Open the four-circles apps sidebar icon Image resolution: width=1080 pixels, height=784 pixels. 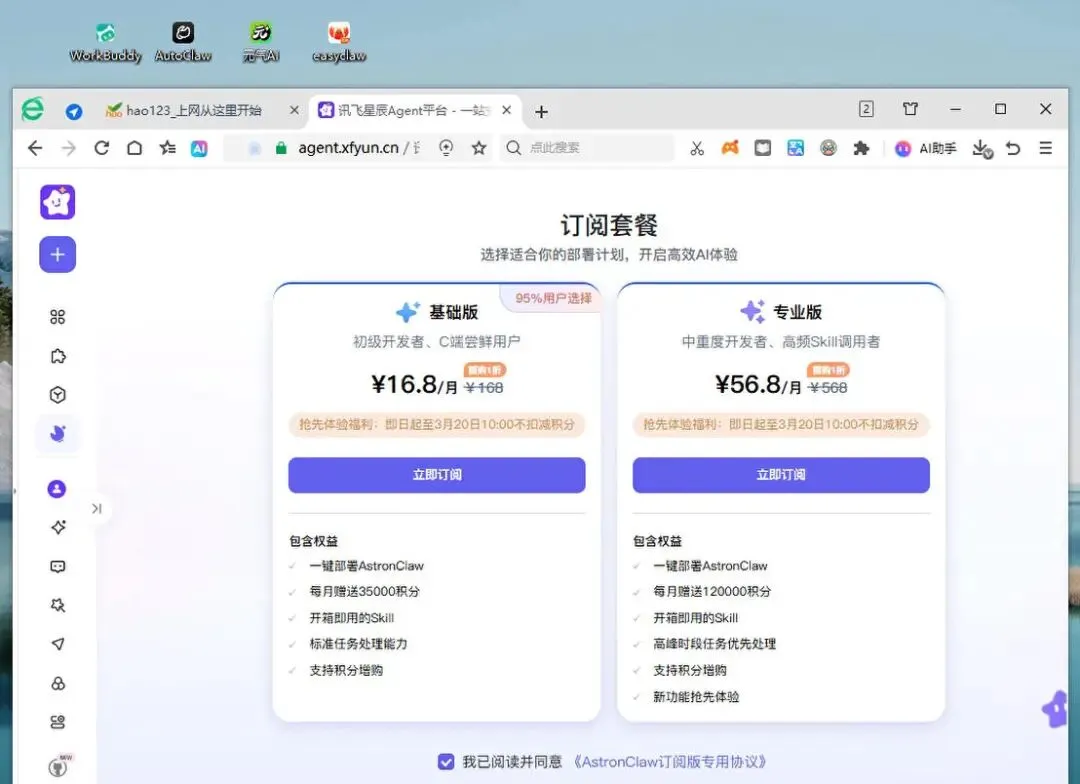point(58,317)
